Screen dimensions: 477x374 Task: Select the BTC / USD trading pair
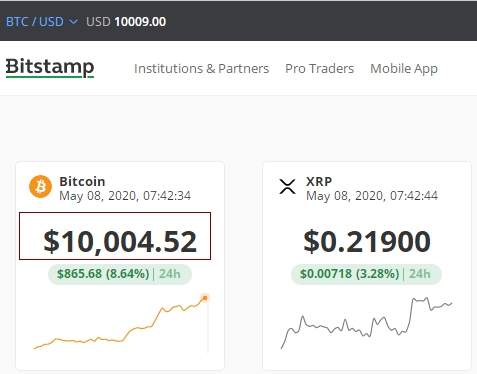click(x=35, y=22)
